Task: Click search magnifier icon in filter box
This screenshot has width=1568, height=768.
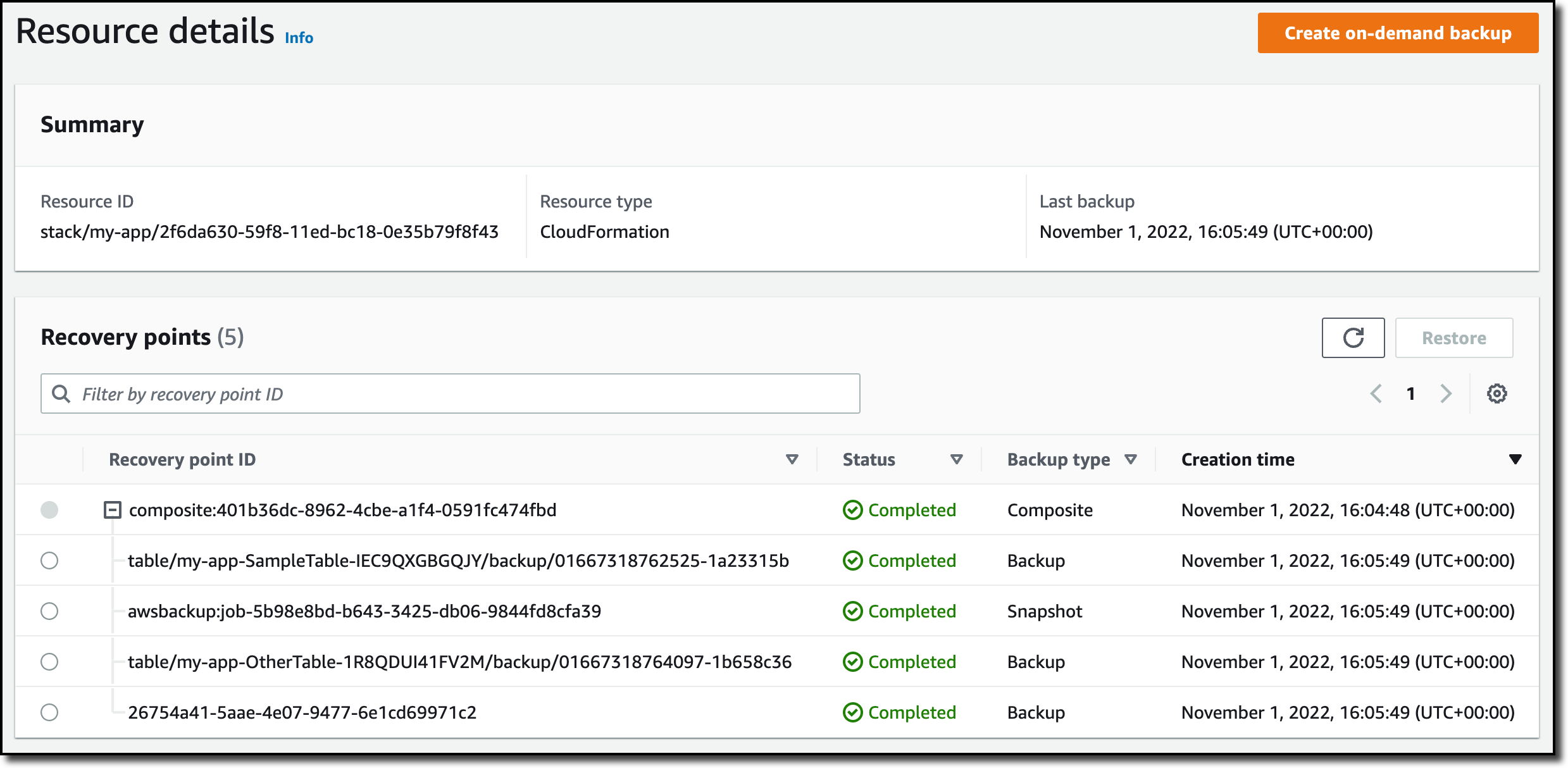Action: (x=61, y=393)
